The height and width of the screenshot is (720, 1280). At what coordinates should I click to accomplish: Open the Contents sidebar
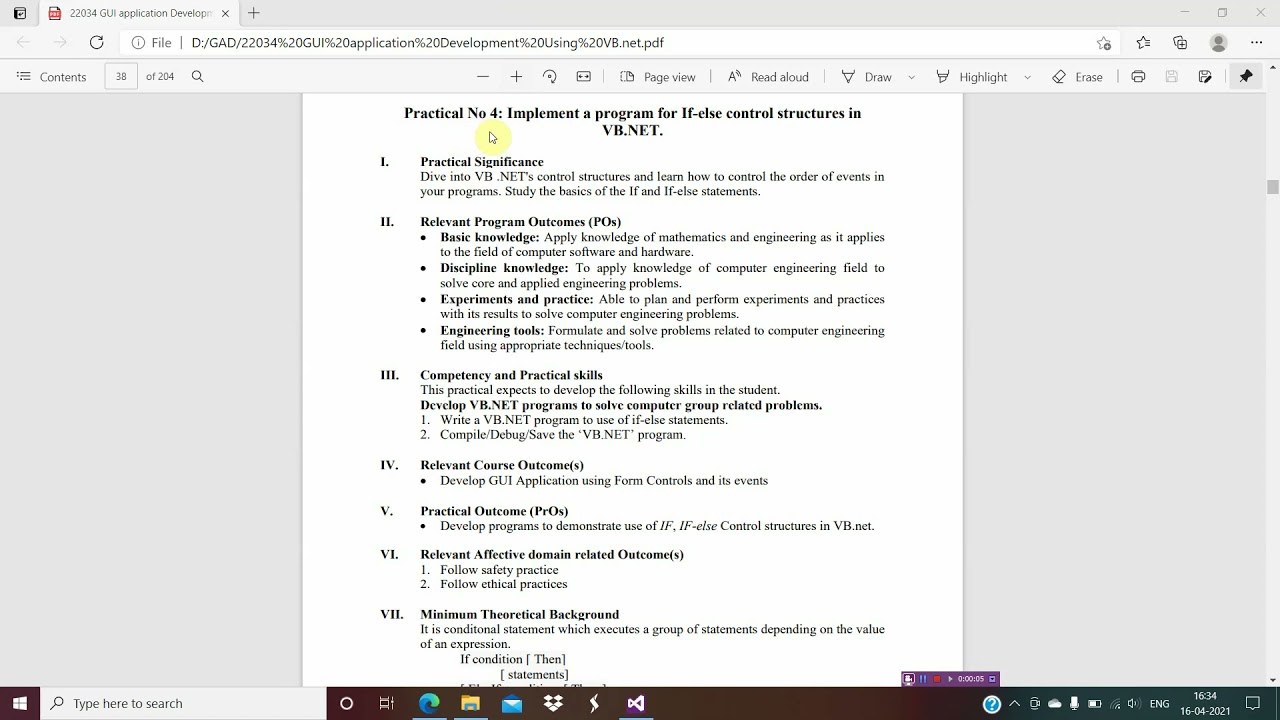52,77
